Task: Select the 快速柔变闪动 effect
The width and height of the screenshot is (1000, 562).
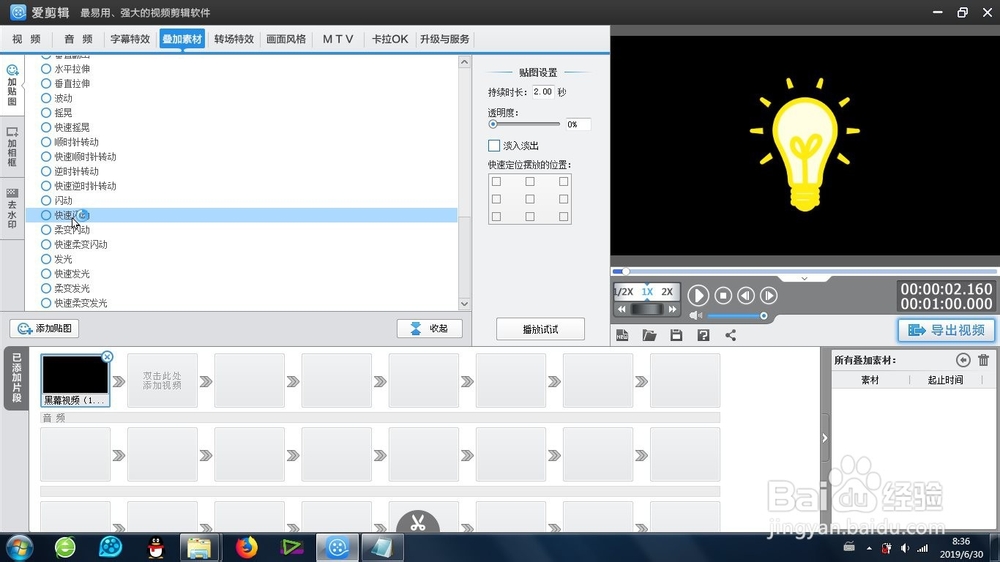Action: point(74,245)
